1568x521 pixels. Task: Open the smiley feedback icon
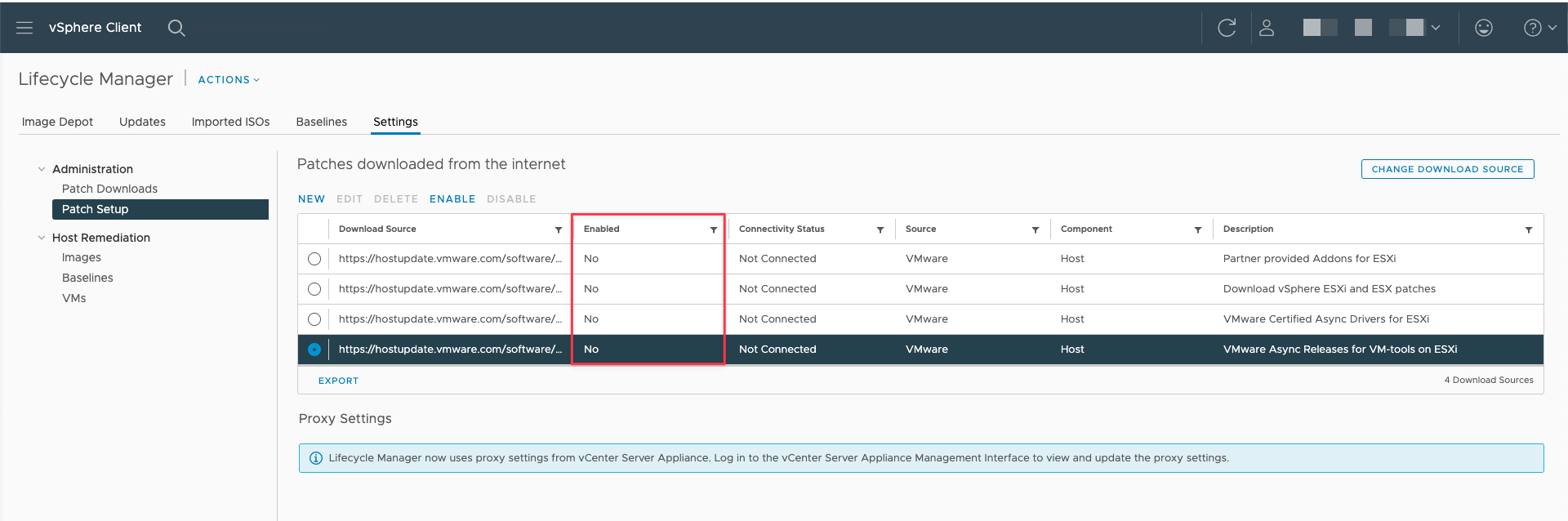[1484, 28]
